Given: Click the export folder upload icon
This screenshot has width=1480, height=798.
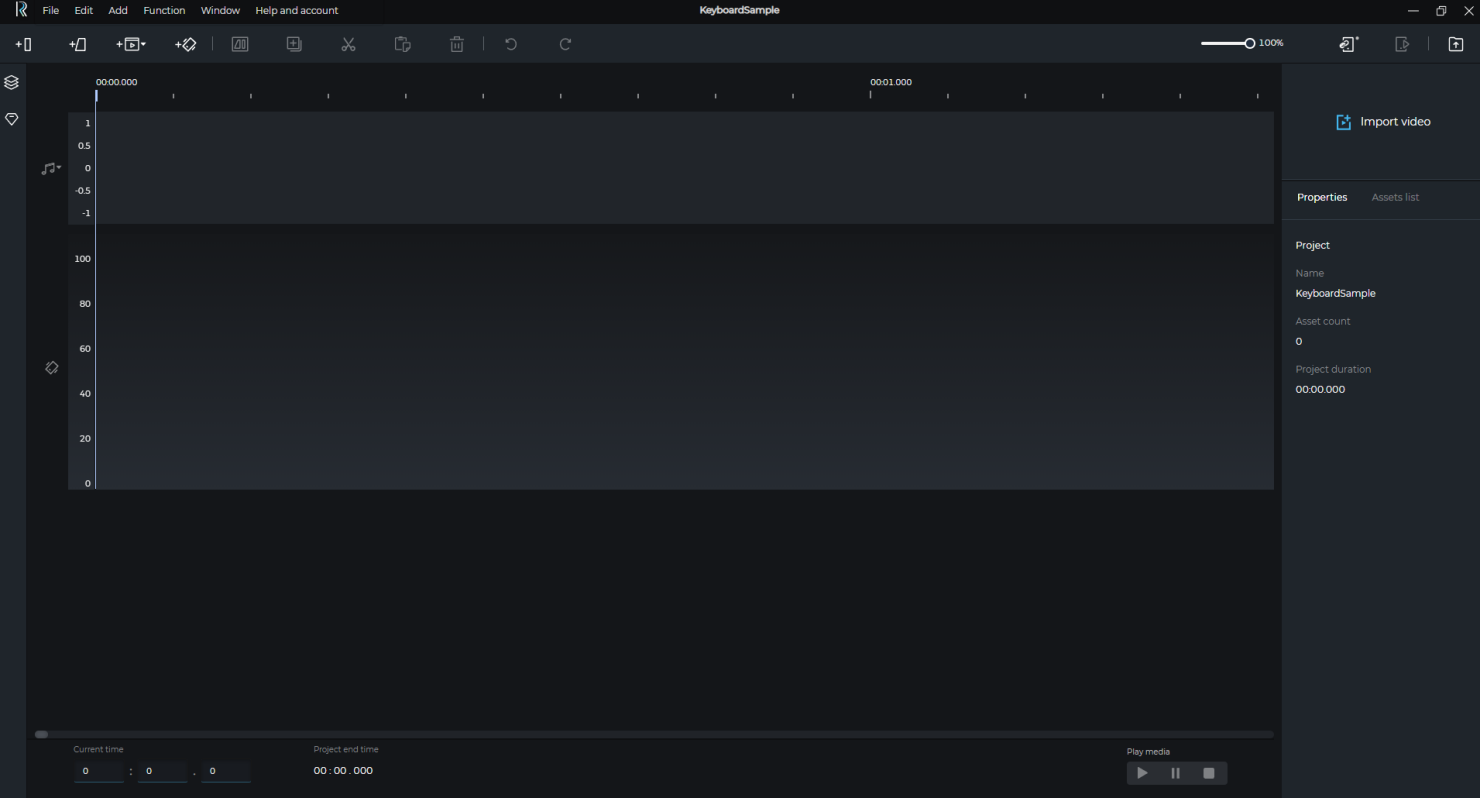Looking at the screenshot, I should pyautogui.click(x=1456, y=44).
